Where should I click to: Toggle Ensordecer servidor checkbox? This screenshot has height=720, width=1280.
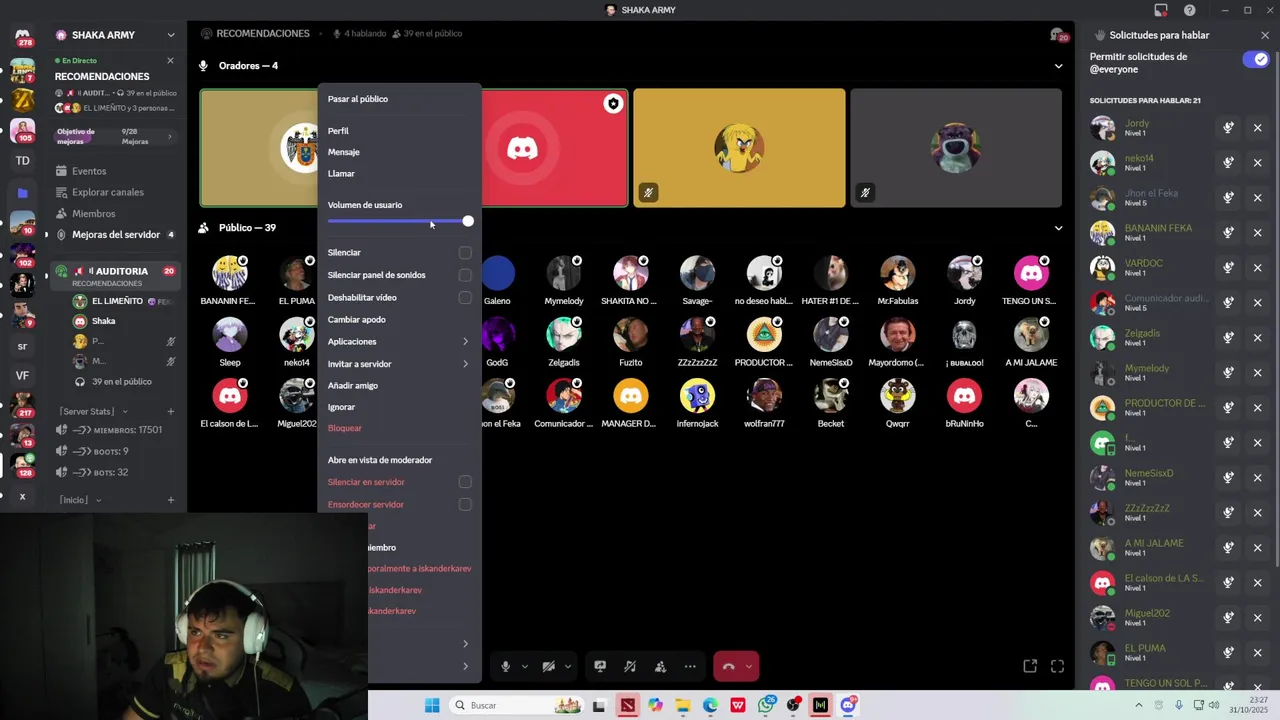coord(465,505)
